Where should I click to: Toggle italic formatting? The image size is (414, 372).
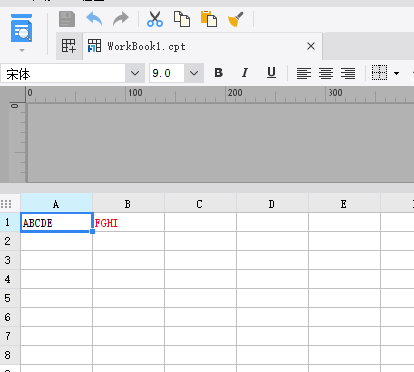[x=245, y=73]
